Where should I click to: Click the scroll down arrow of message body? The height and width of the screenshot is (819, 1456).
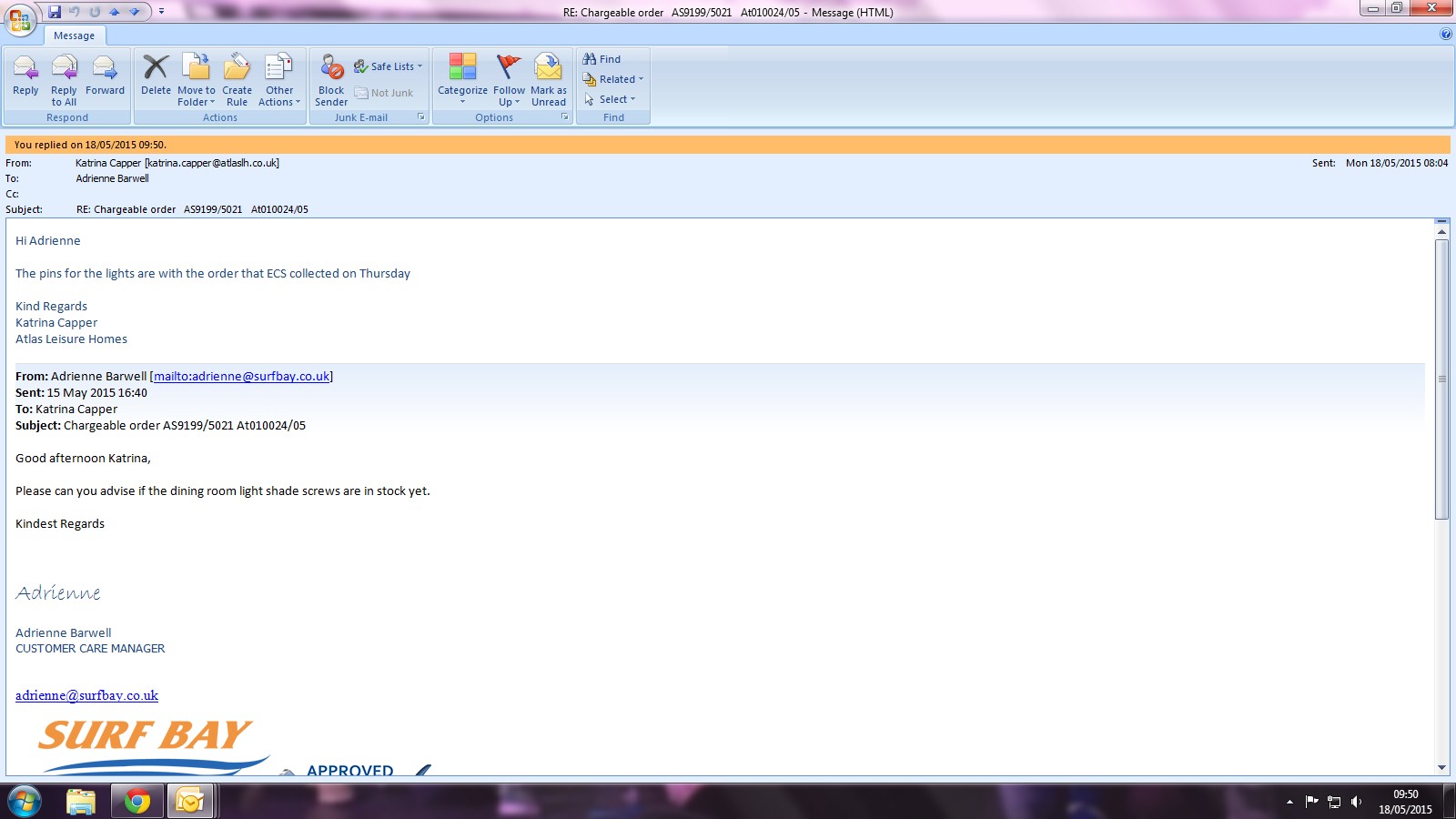[x=1441, y=767]
